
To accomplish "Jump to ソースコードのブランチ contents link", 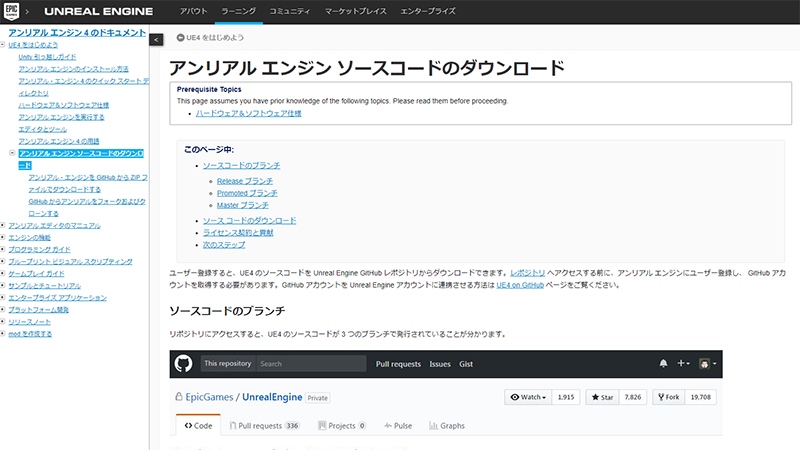I will click(x=241, y=165).
